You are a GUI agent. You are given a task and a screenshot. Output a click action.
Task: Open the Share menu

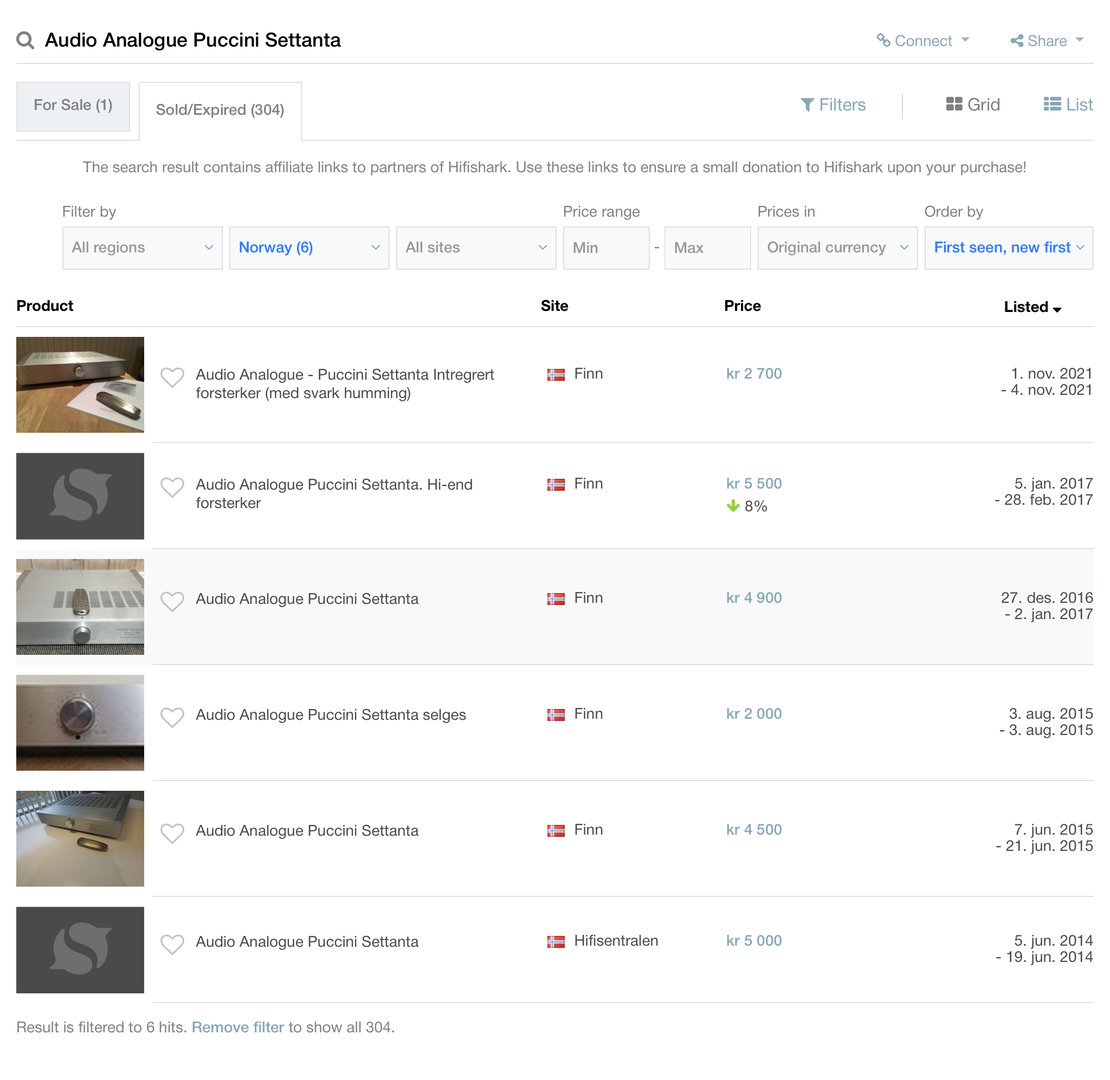point(1046,41)
